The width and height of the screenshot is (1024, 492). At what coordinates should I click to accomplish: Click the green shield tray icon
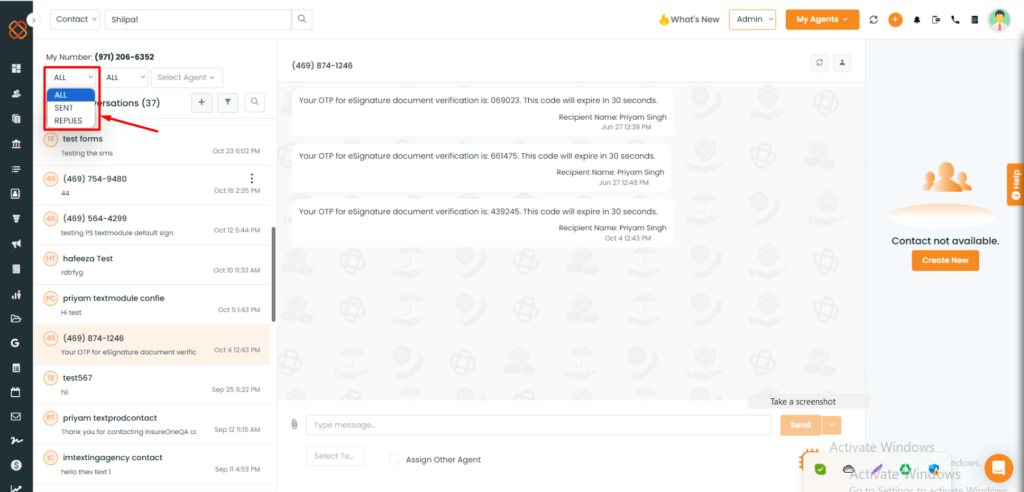point(821,469)
